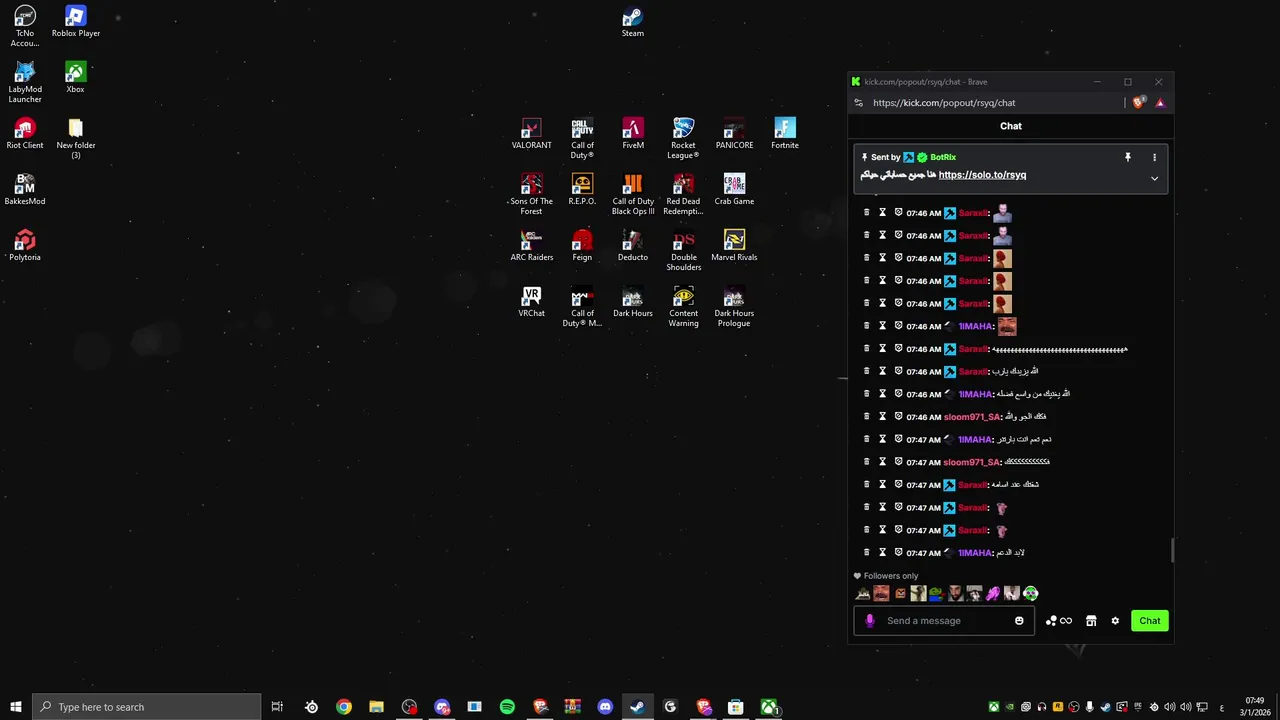Select the R.E.P.O. desktop icon

tap(582, 190)
